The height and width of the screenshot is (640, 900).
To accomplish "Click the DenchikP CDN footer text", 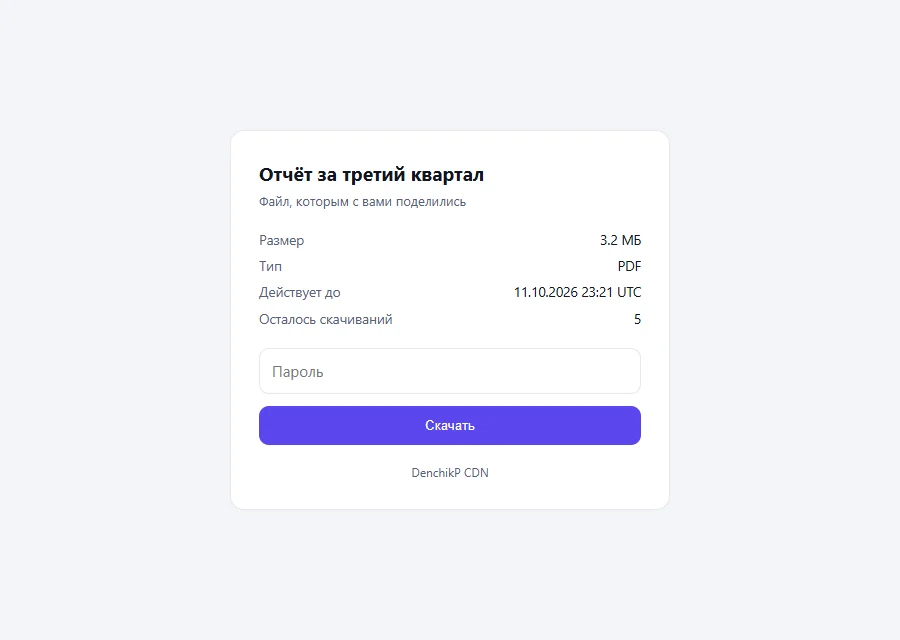I will point(450,472).
